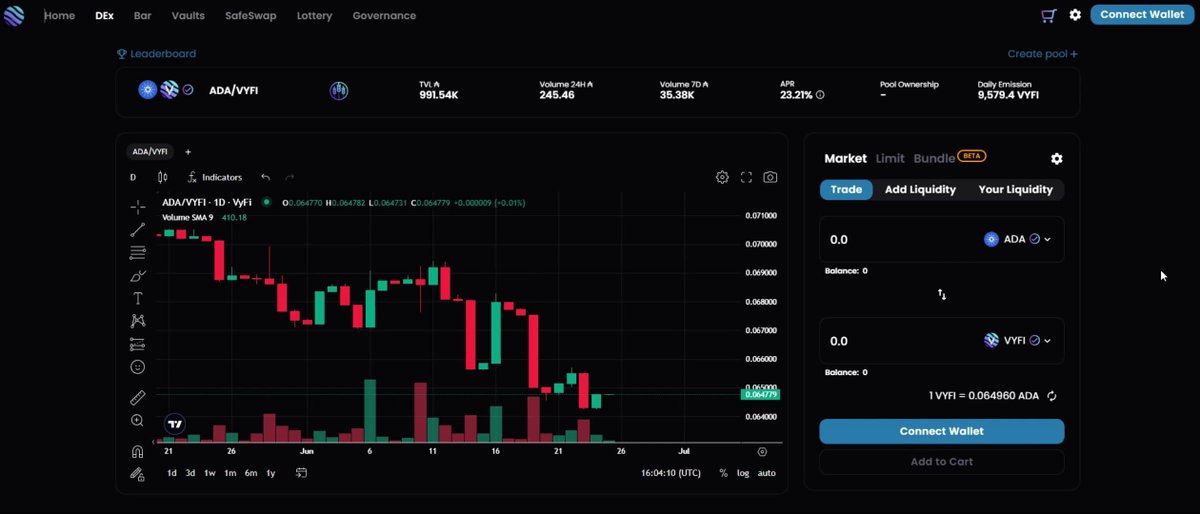Select the 1y time range
Screen dimensions: 1200x514
(x=271, y=473)
